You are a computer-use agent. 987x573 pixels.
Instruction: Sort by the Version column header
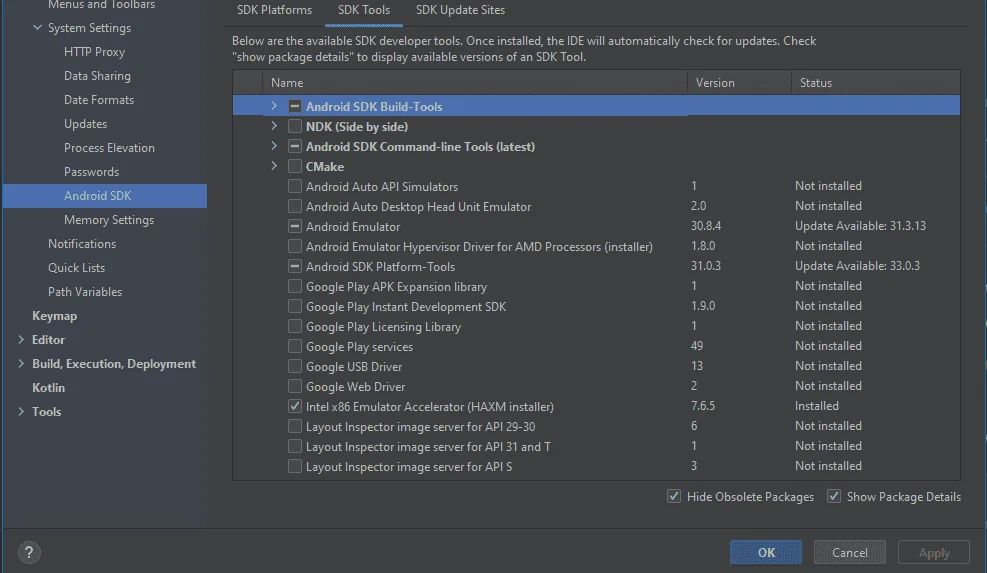point(739,82)
